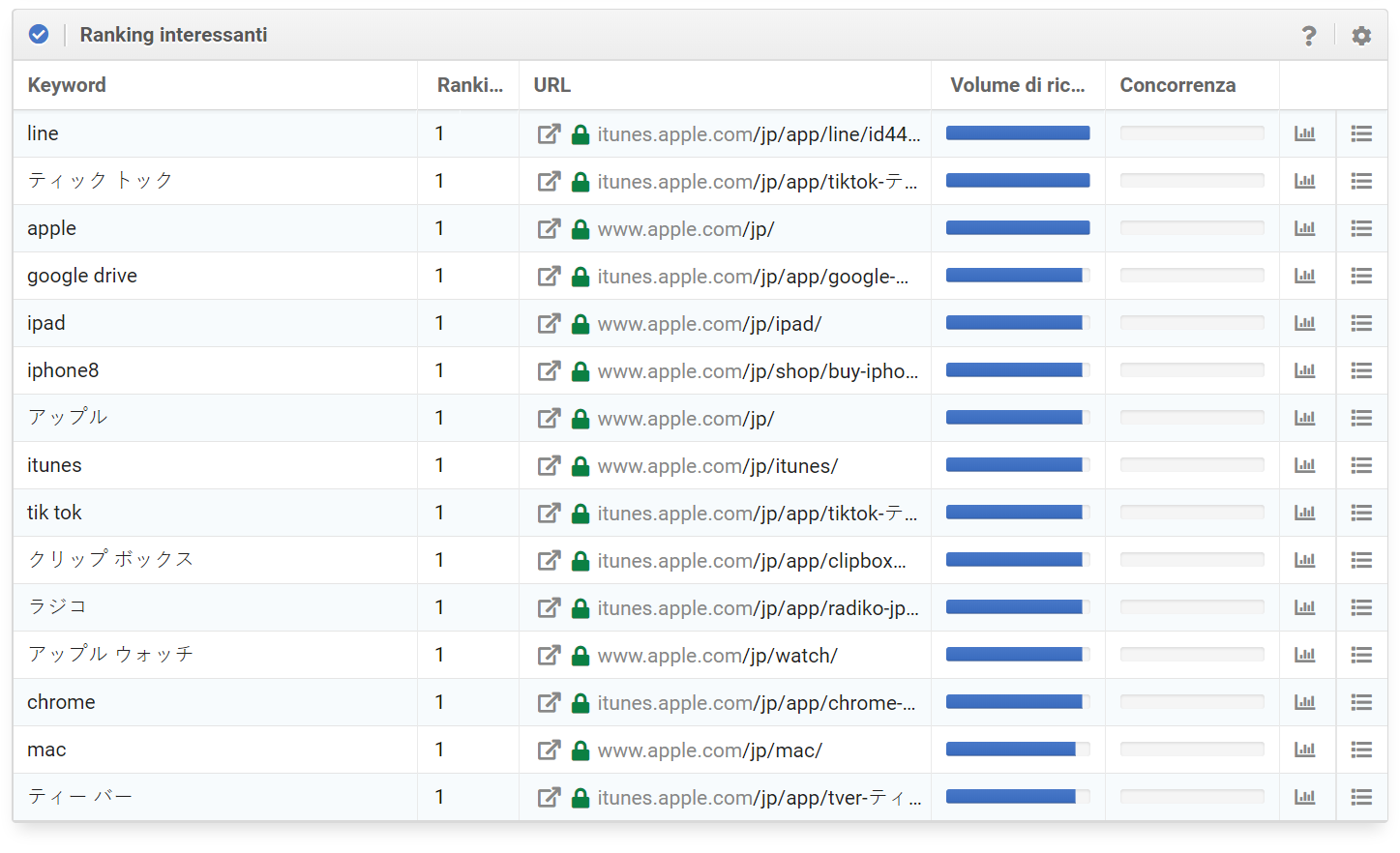Viewport: 1400px width, 853px height.
Task: Open the list icon for ティック トック row
Action: 1361,181
